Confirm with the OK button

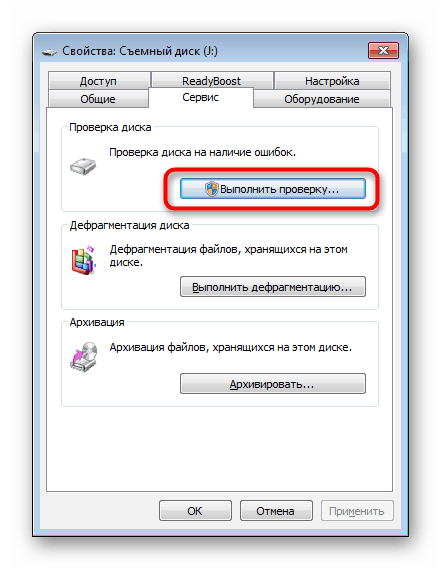point(195,511)
